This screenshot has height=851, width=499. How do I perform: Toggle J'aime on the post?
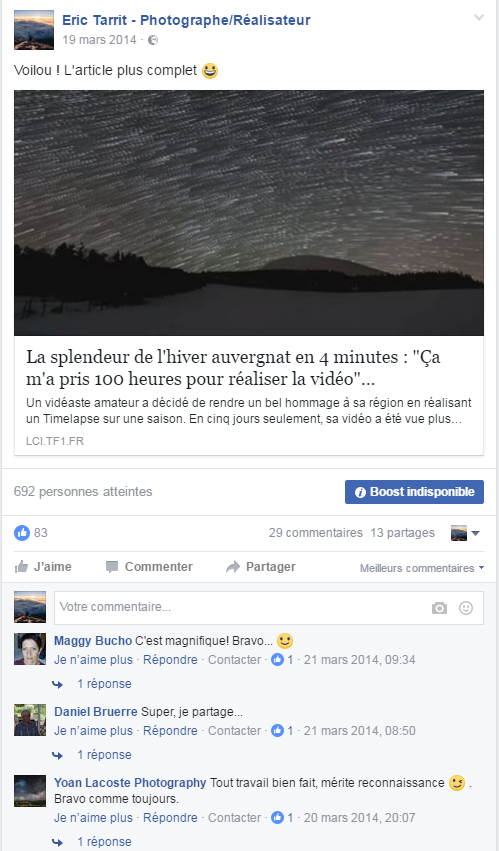click(x=43, y=567)
